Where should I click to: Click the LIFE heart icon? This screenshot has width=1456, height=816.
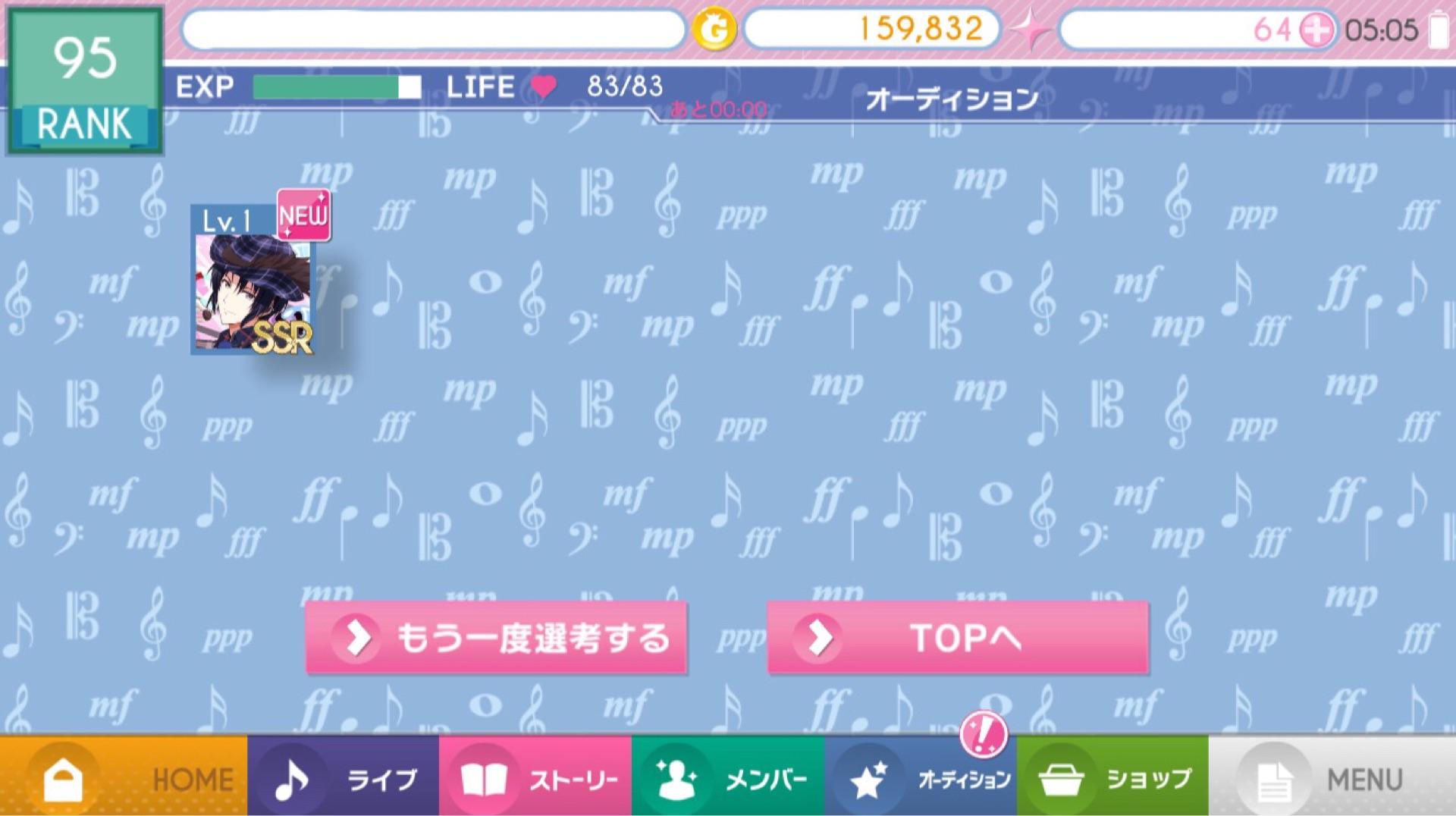[x=543, y=87]
